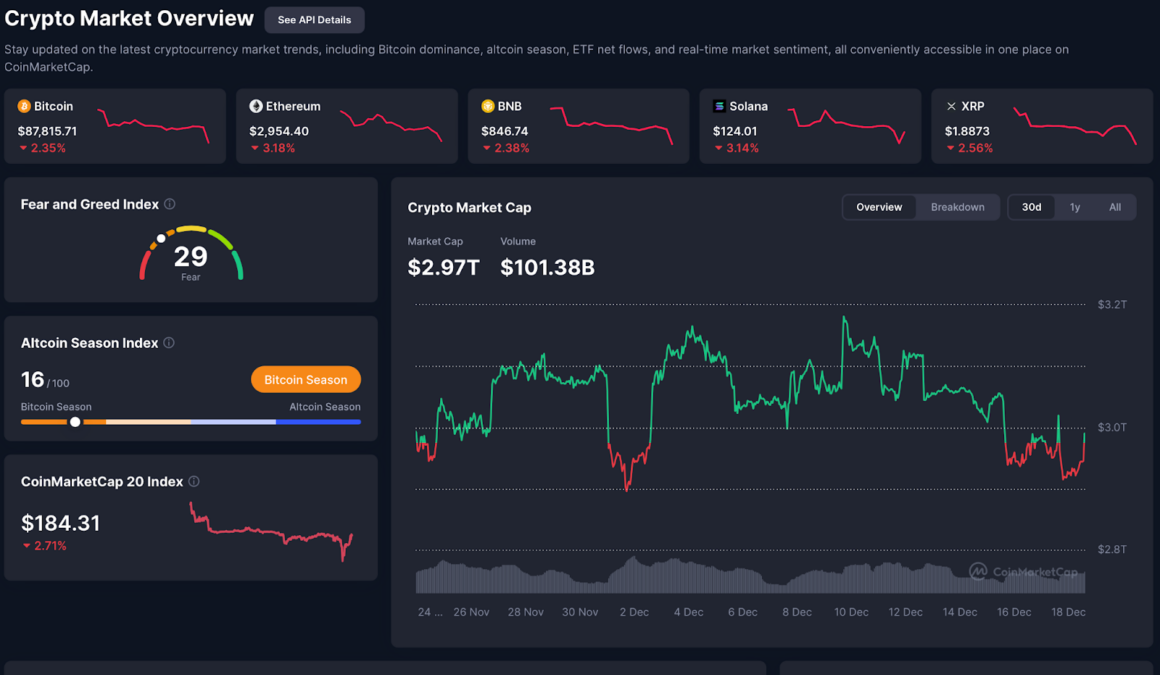
Task: Select the 1y time range
Action: click(x=1075, y=207)
